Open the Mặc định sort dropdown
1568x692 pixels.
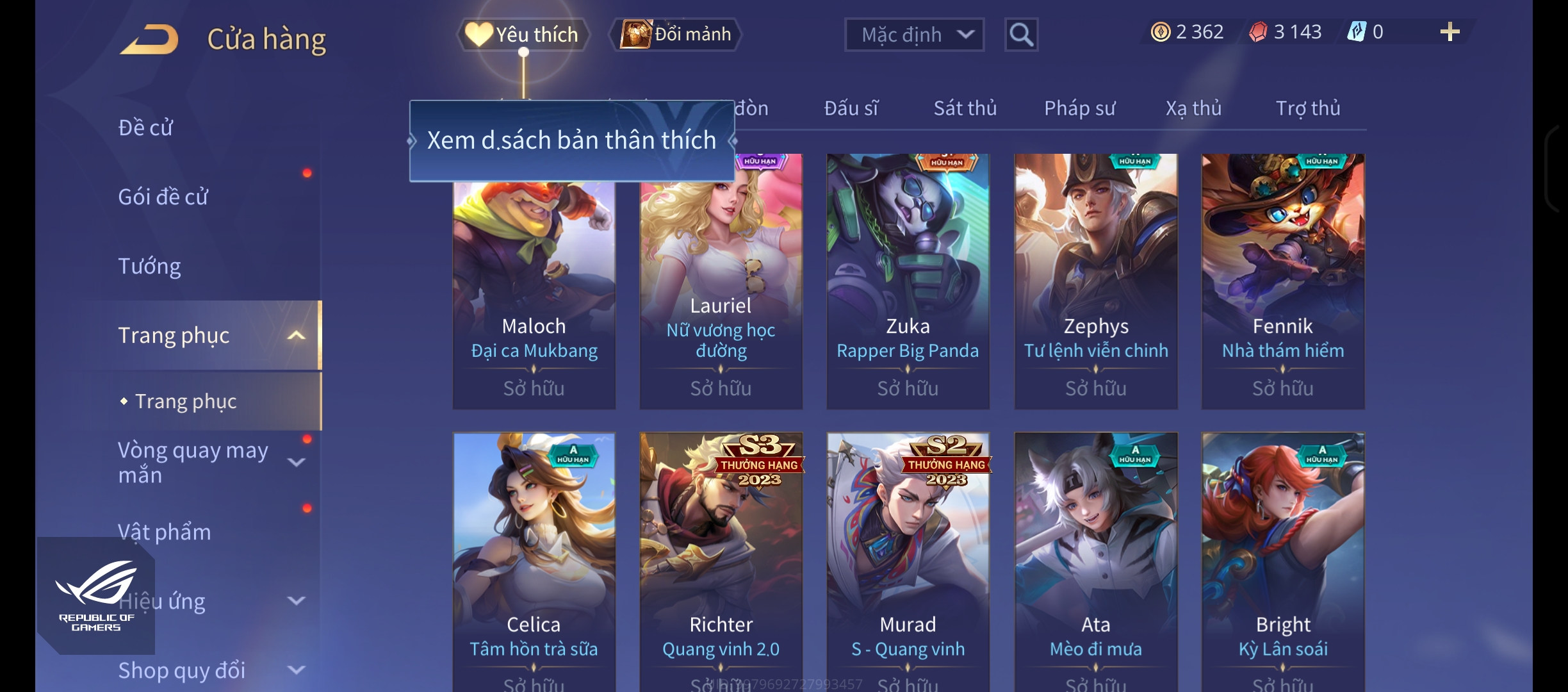(914, 35)
